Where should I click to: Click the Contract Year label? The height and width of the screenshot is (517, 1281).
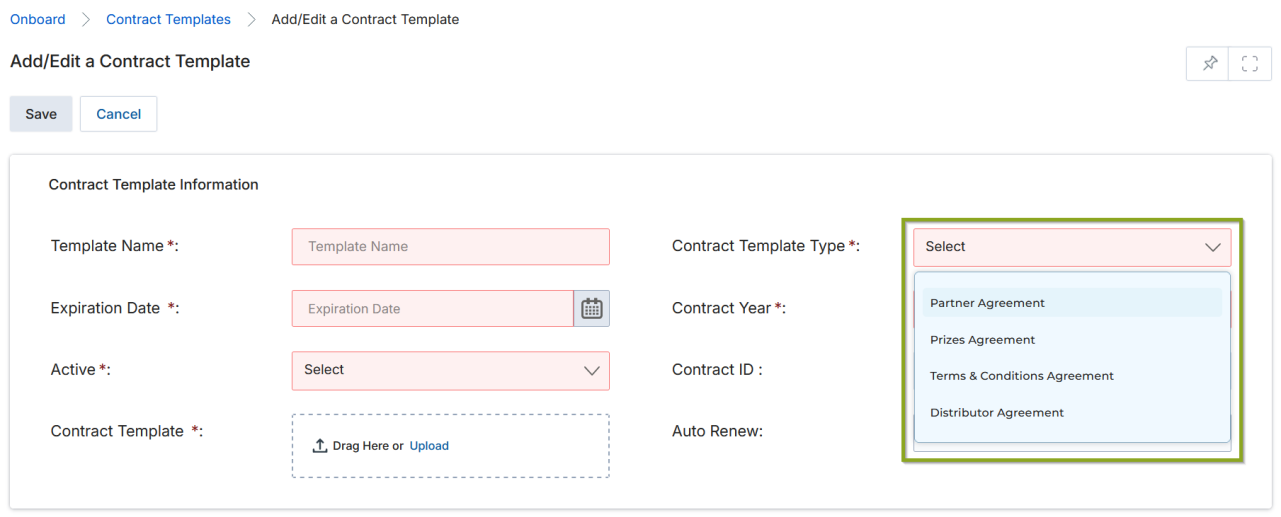tap(729, 308)
